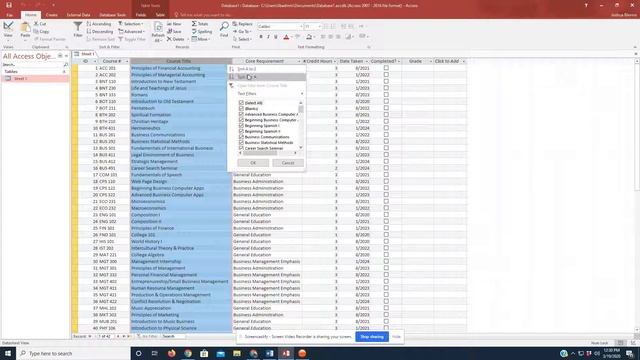This screenshot has width=640, height=360.
Task: Click the Refresh All icon
Action: click(x=158, y=31)
